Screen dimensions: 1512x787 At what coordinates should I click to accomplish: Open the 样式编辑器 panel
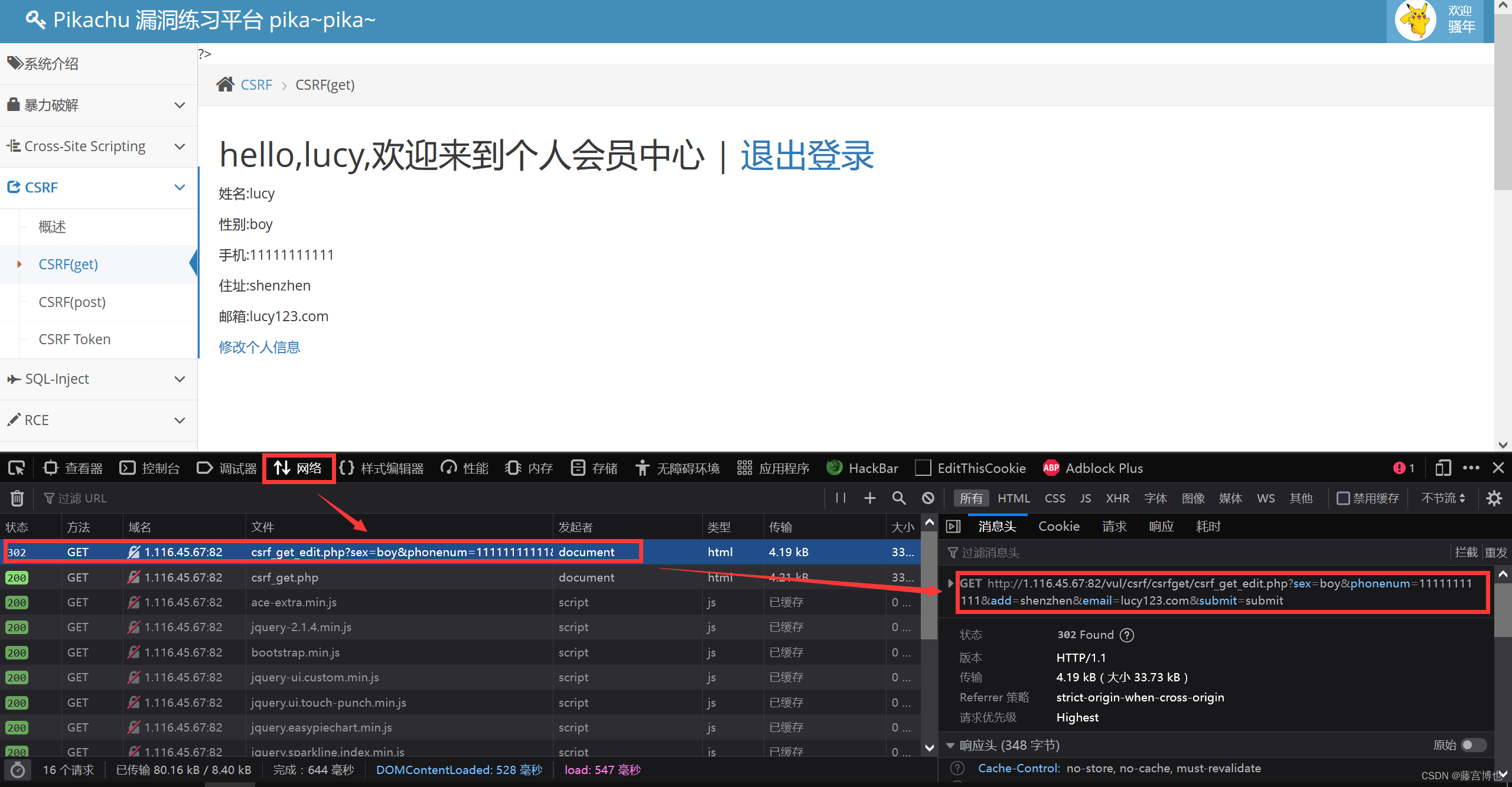[382, 468]
